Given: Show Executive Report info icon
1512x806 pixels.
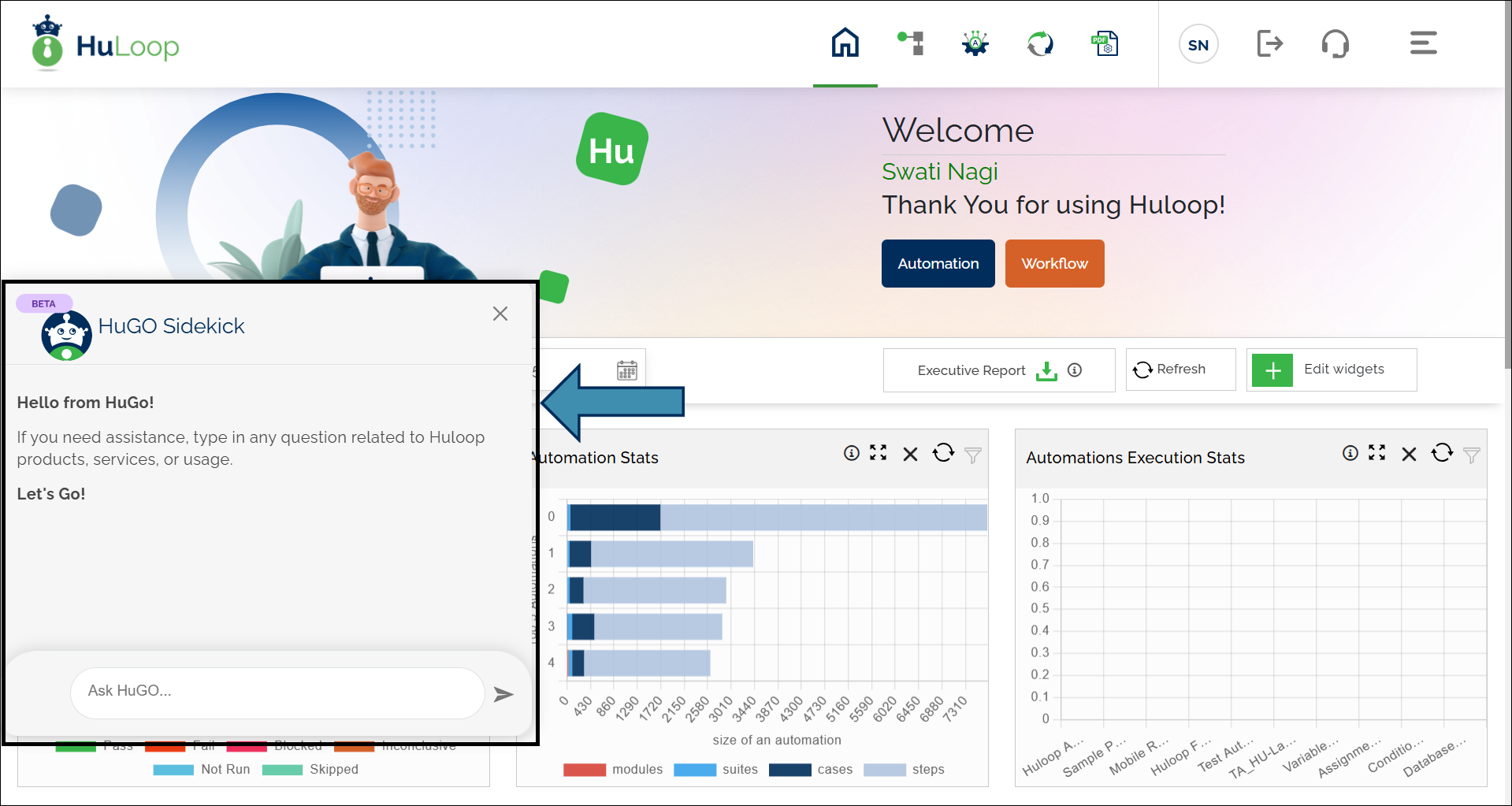Looking at the screenshot, I should point(1075,370).
